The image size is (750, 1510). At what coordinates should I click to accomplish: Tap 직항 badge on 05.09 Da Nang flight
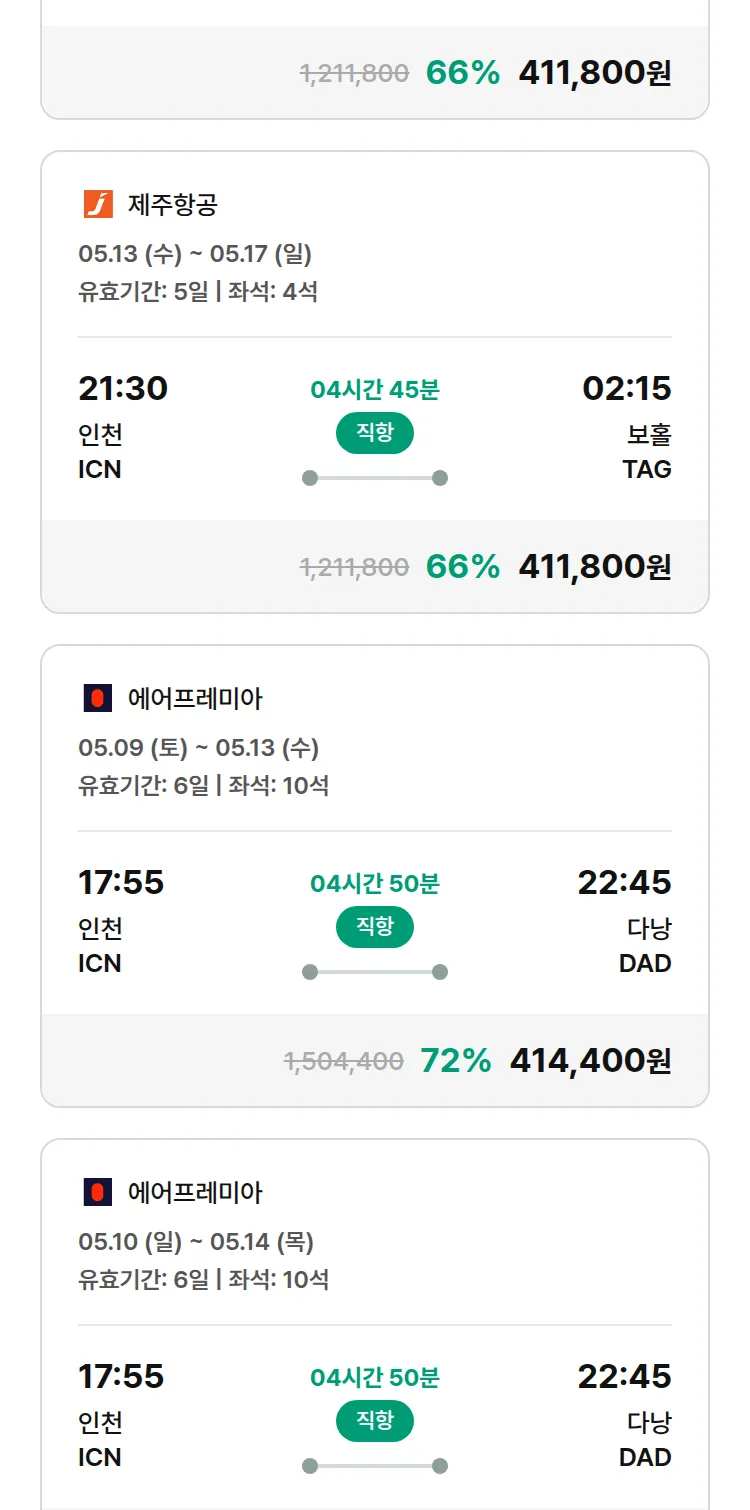coord(374,926)
